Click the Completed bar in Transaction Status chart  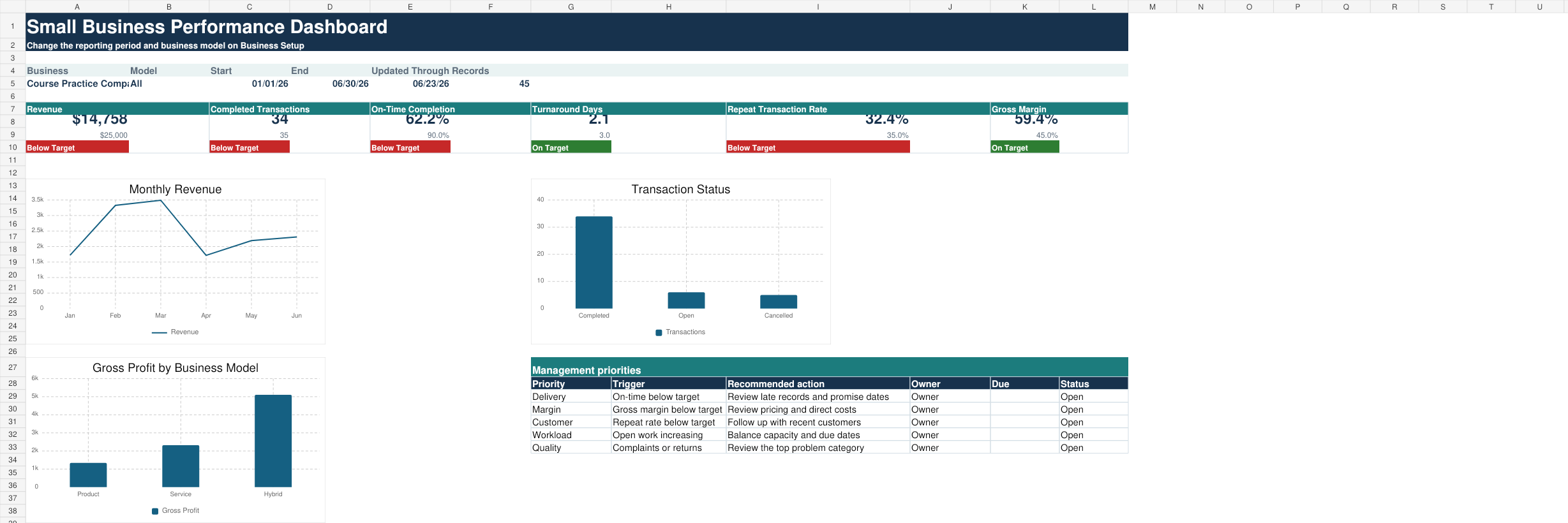tap(594, 262)
